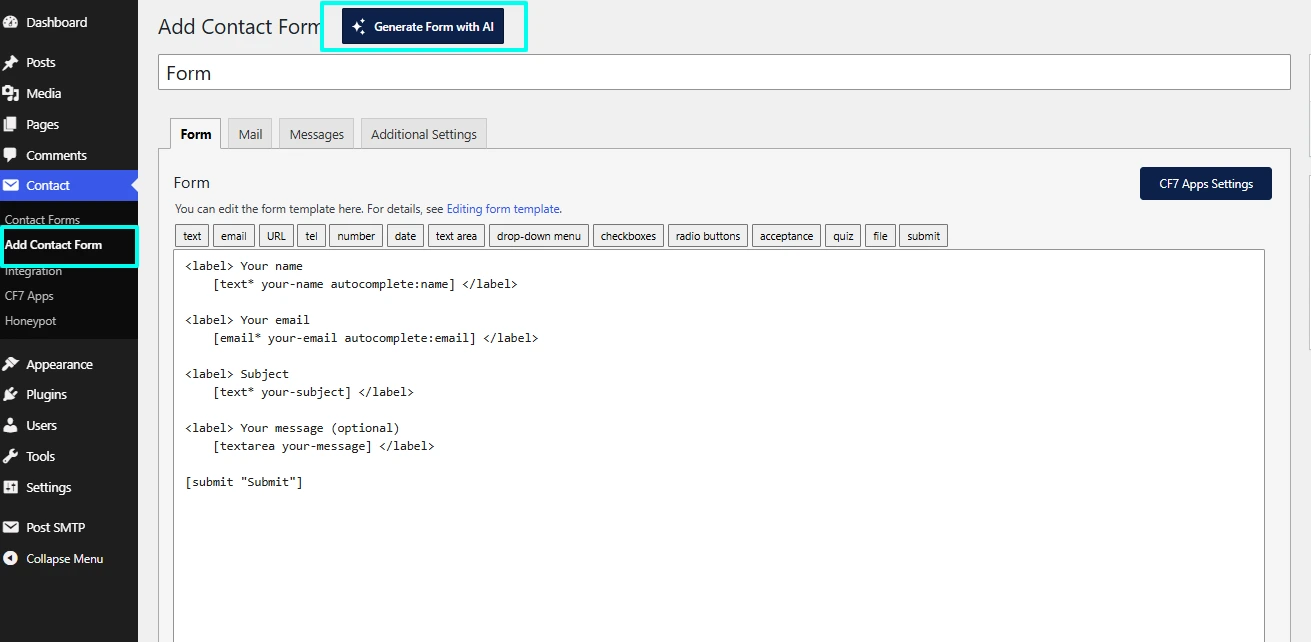The width and height of the screenshot is (1311, 642).
Task: Open CF7 Apps submenu item
Action: [29, 296]
